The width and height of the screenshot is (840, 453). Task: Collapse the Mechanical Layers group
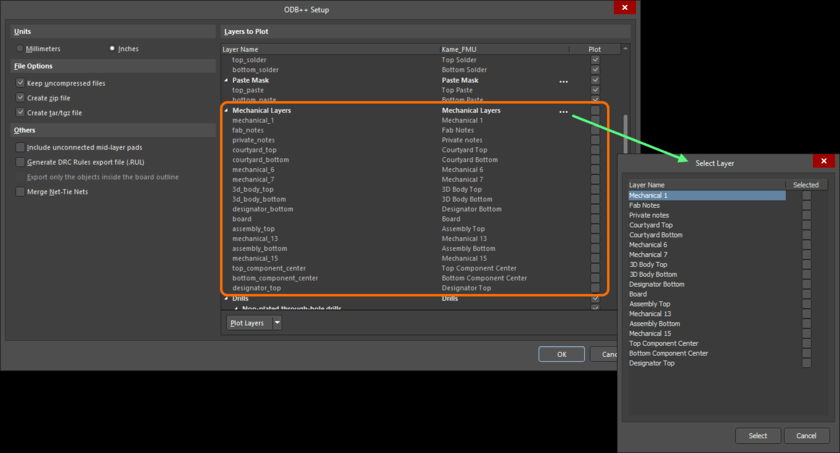[226, 110]
